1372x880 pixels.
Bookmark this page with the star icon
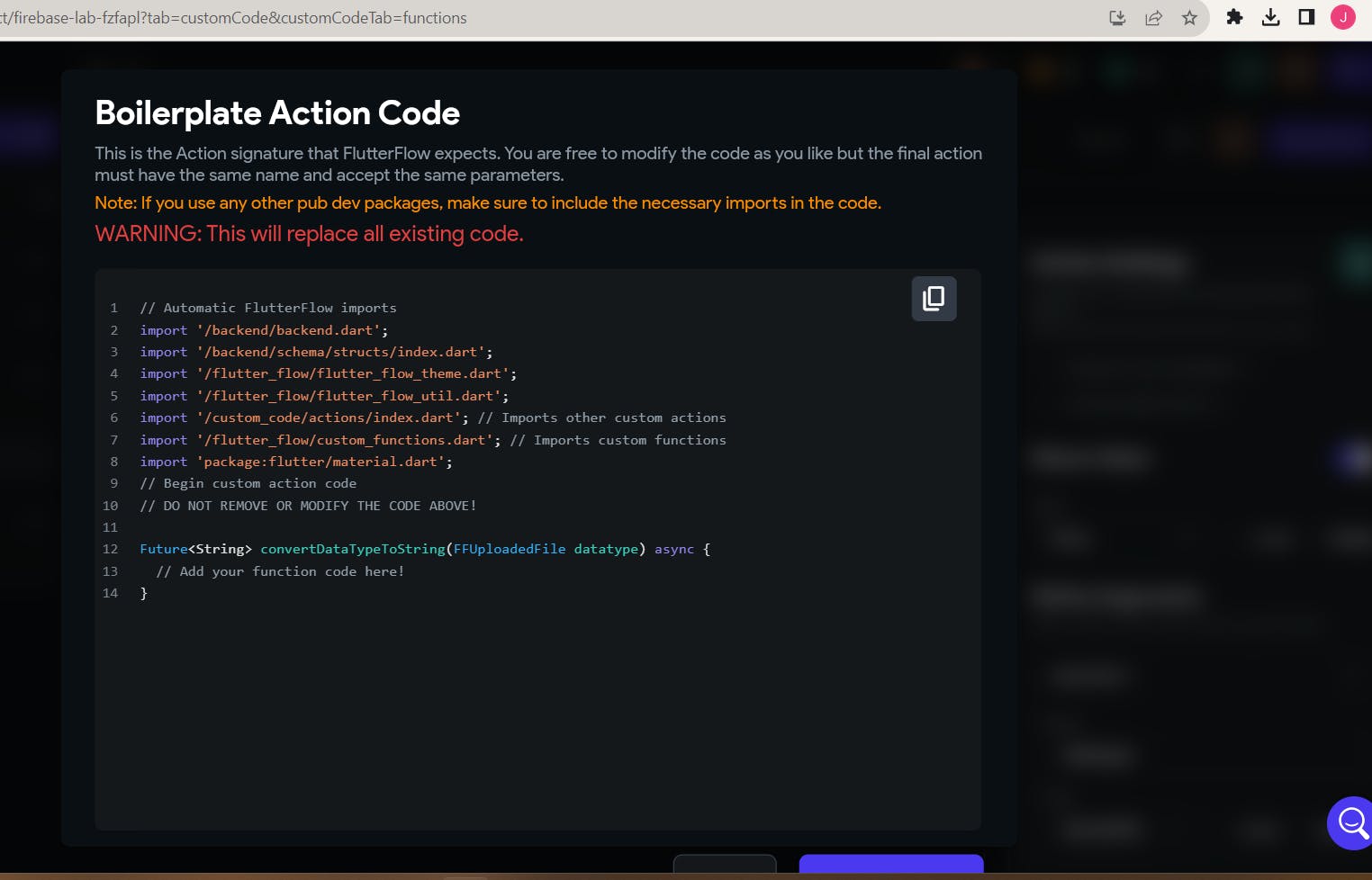tap(1189, 18)
